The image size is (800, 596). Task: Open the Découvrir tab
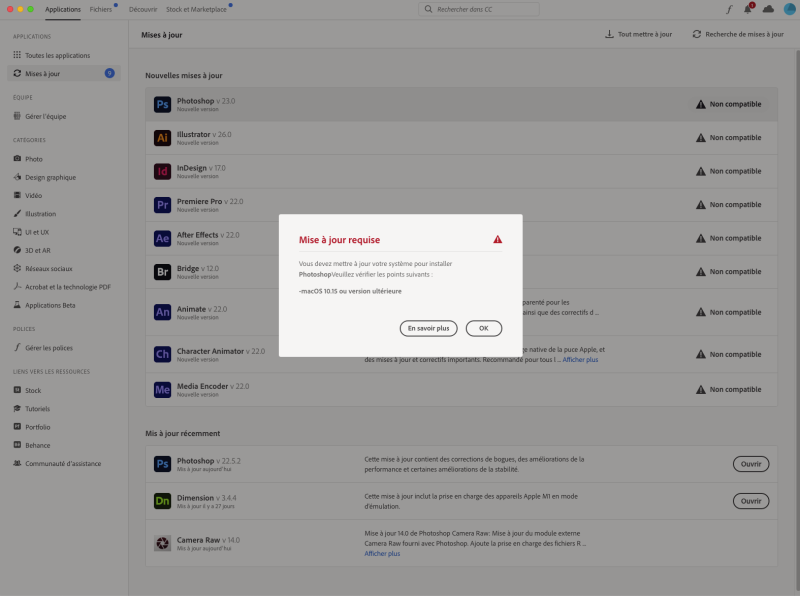(143, 9)
